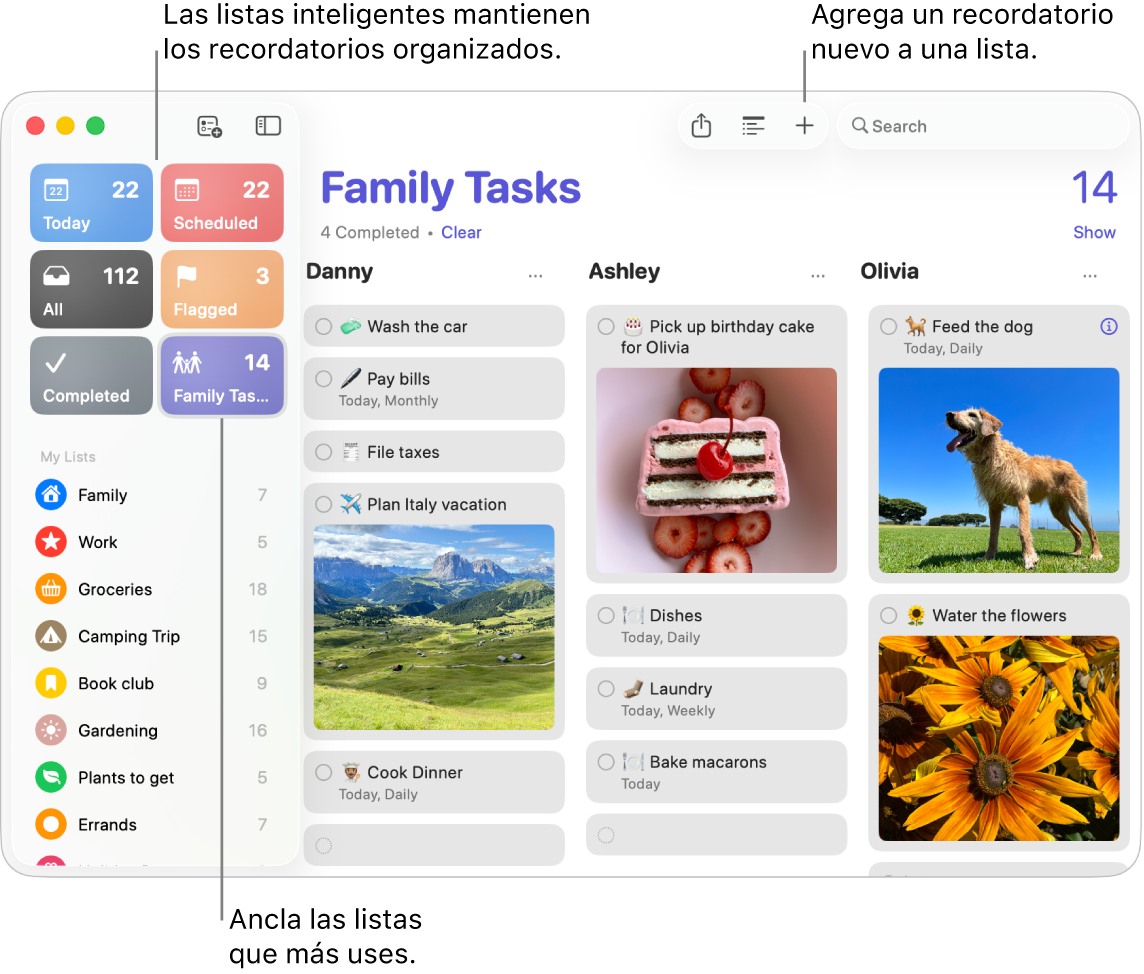Click Show next to the task count
The width and height of the screenshot is (1144, 974).
[1094, 232]
